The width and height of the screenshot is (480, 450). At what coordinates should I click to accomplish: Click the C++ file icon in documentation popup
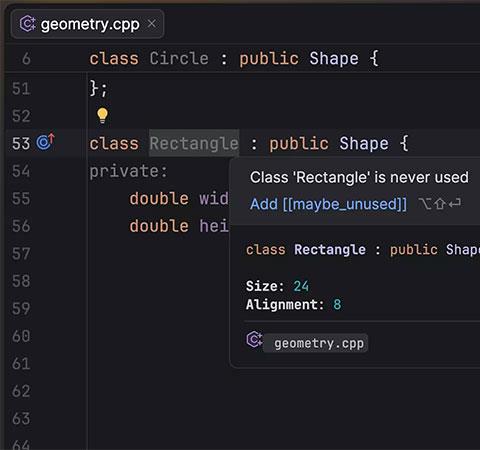click(254, 340)
